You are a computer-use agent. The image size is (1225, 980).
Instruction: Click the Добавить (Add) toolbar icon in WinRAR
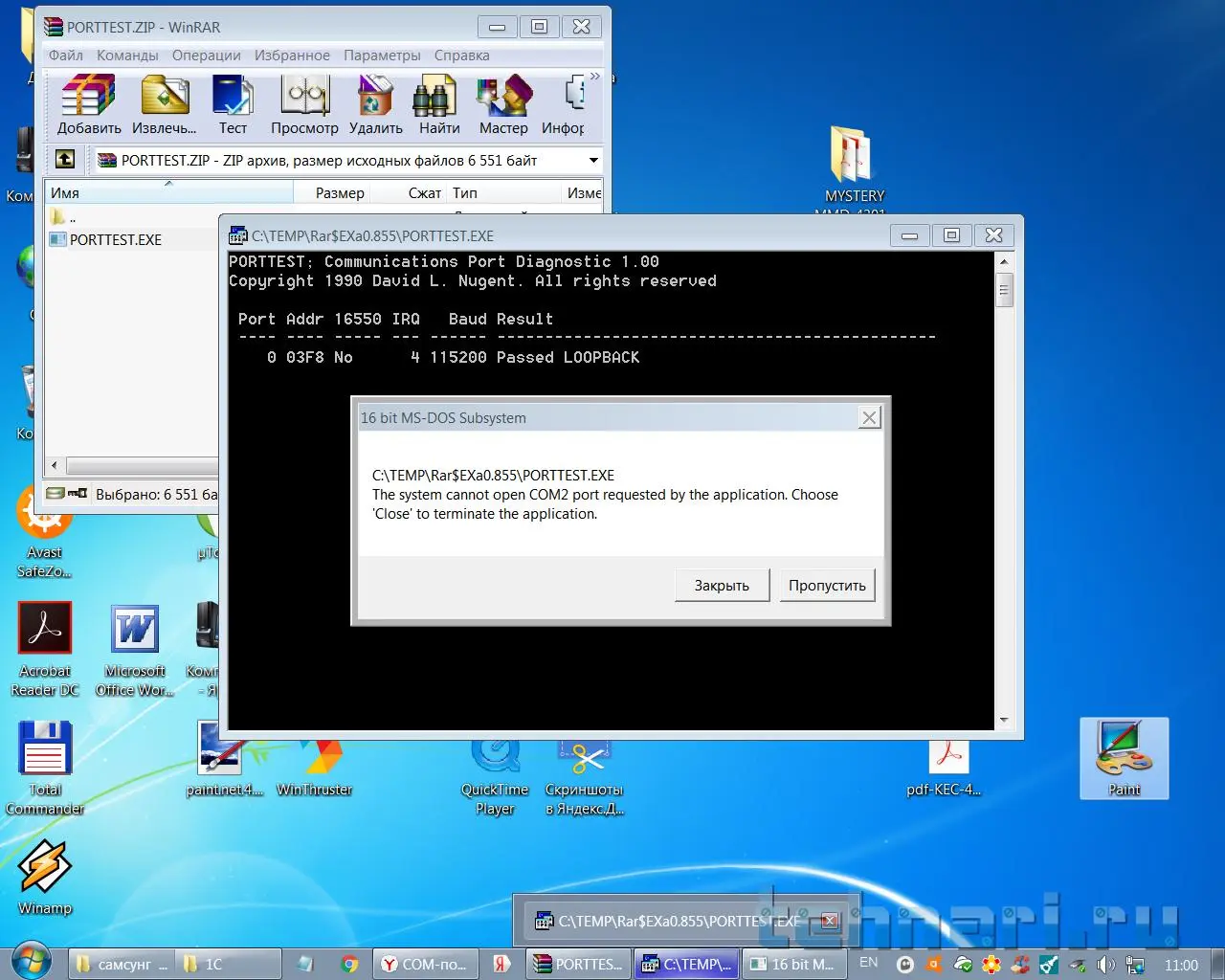click(89, 105)
